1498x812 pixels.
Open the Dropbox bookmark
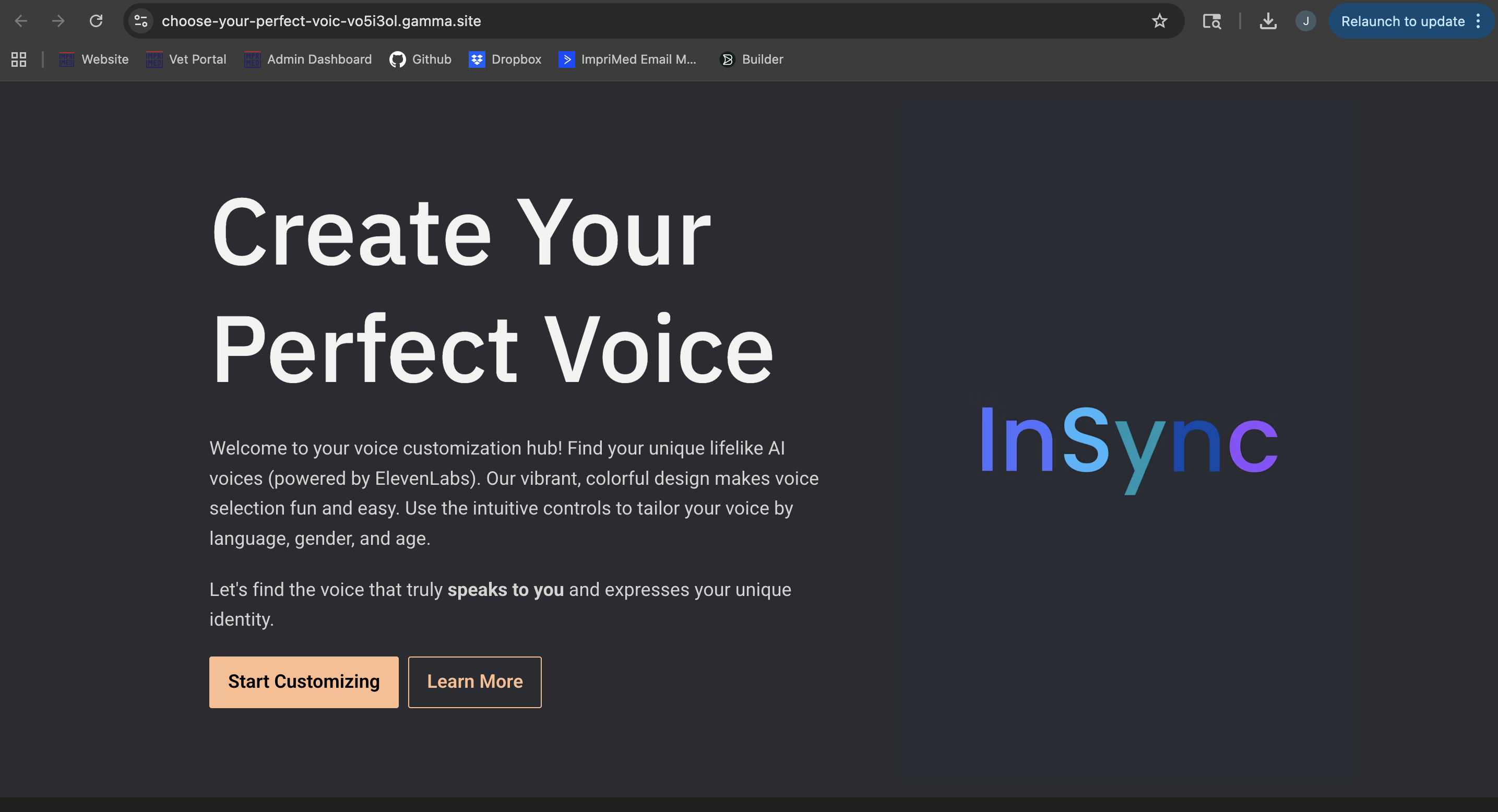pos(505,59)
